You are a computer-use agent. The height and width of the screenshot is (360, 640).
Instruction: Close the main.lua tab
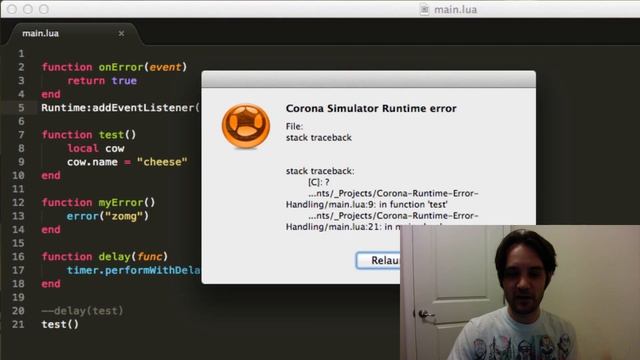[121, 33]
